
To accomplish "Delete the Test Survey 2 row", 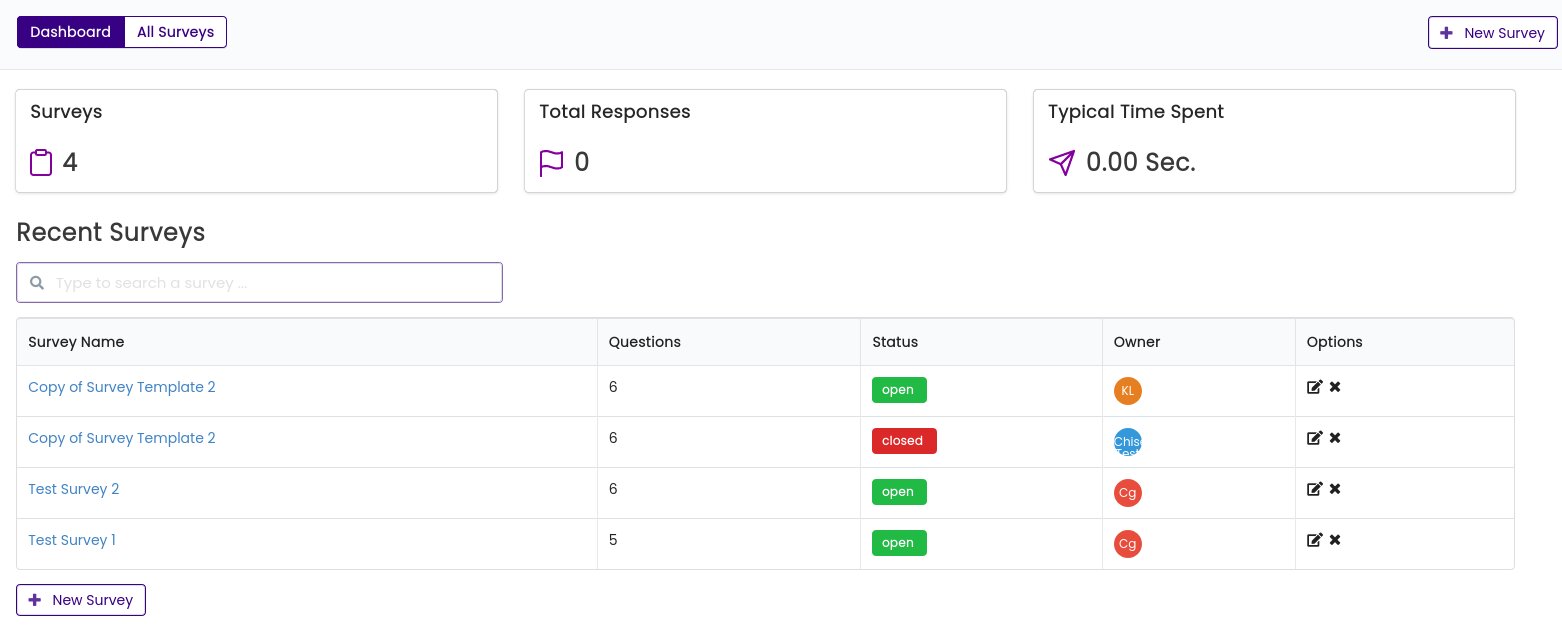I will [x=1335, y=489].
